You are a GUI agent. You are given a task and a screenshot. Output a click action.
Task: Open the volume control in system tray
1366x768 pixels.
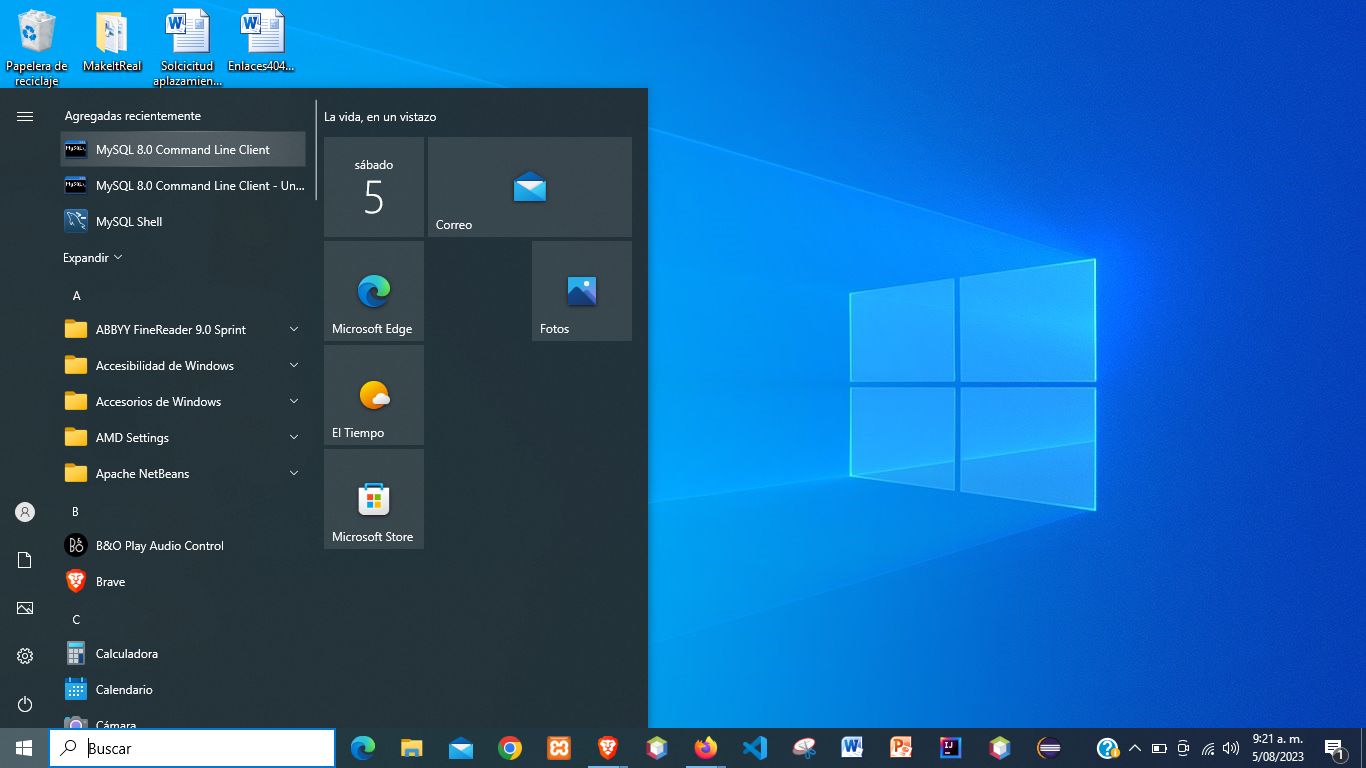click(1231, 748)
